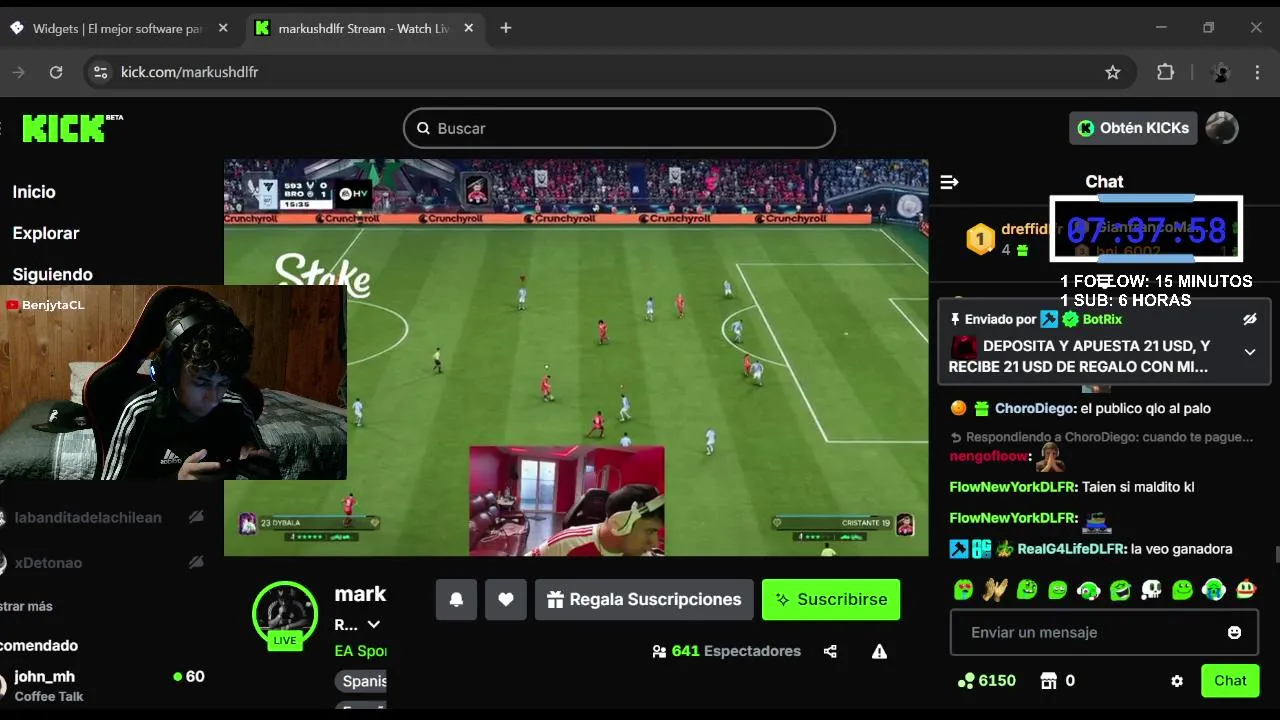Click Regala Suscripciones button
Viewport: 1280px width, 720px height.
click(644, 600)
